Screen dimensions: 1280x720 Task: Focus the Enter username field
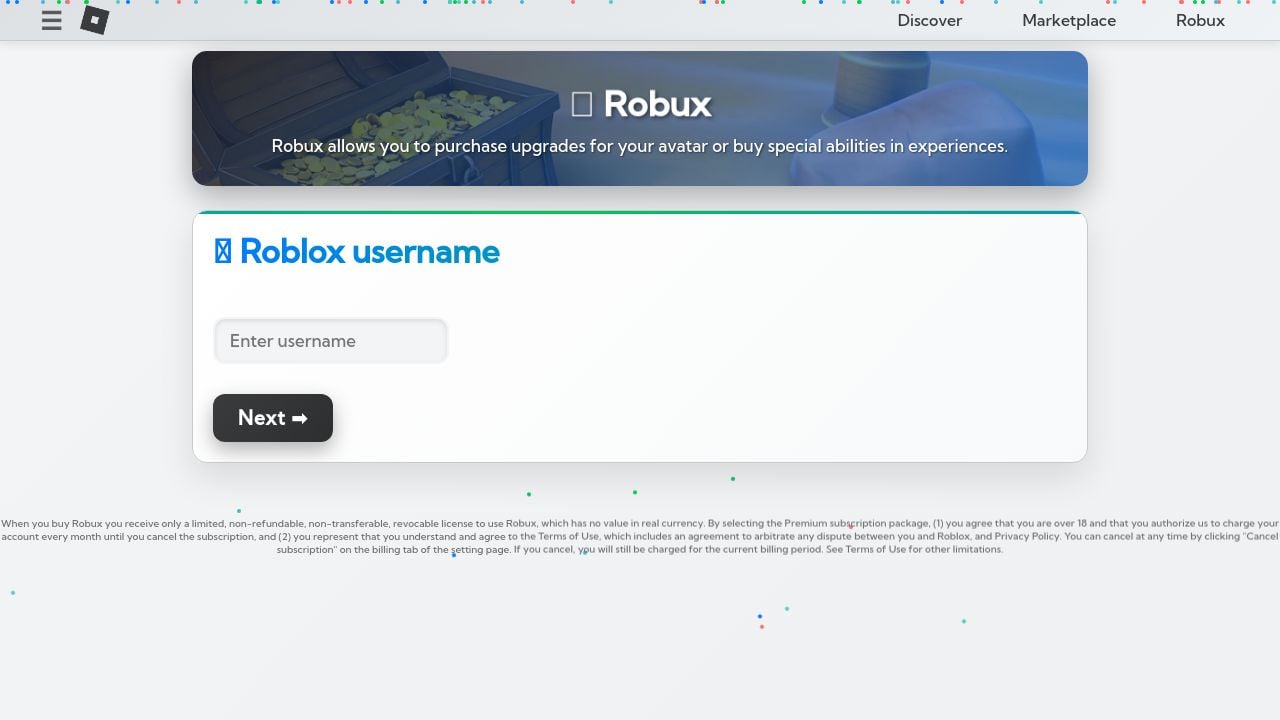(330, 341)
